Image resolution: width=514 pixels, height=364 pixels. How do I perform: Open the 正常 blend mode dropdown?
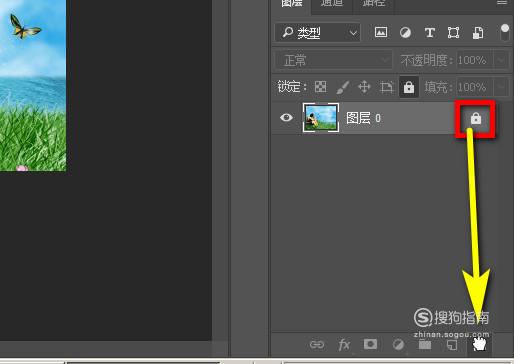[334, 60]
